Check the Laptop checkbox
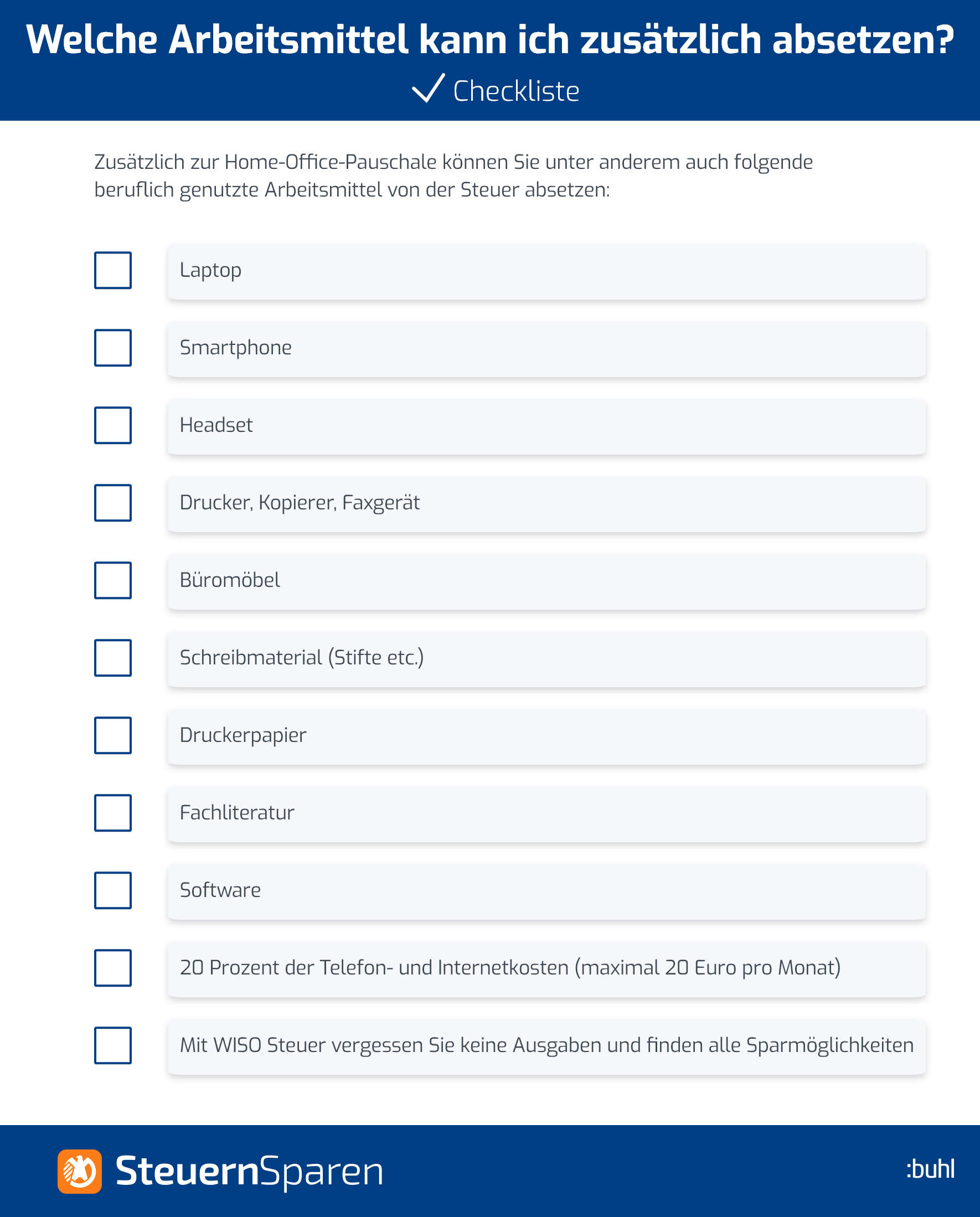 tap(113, 270)
